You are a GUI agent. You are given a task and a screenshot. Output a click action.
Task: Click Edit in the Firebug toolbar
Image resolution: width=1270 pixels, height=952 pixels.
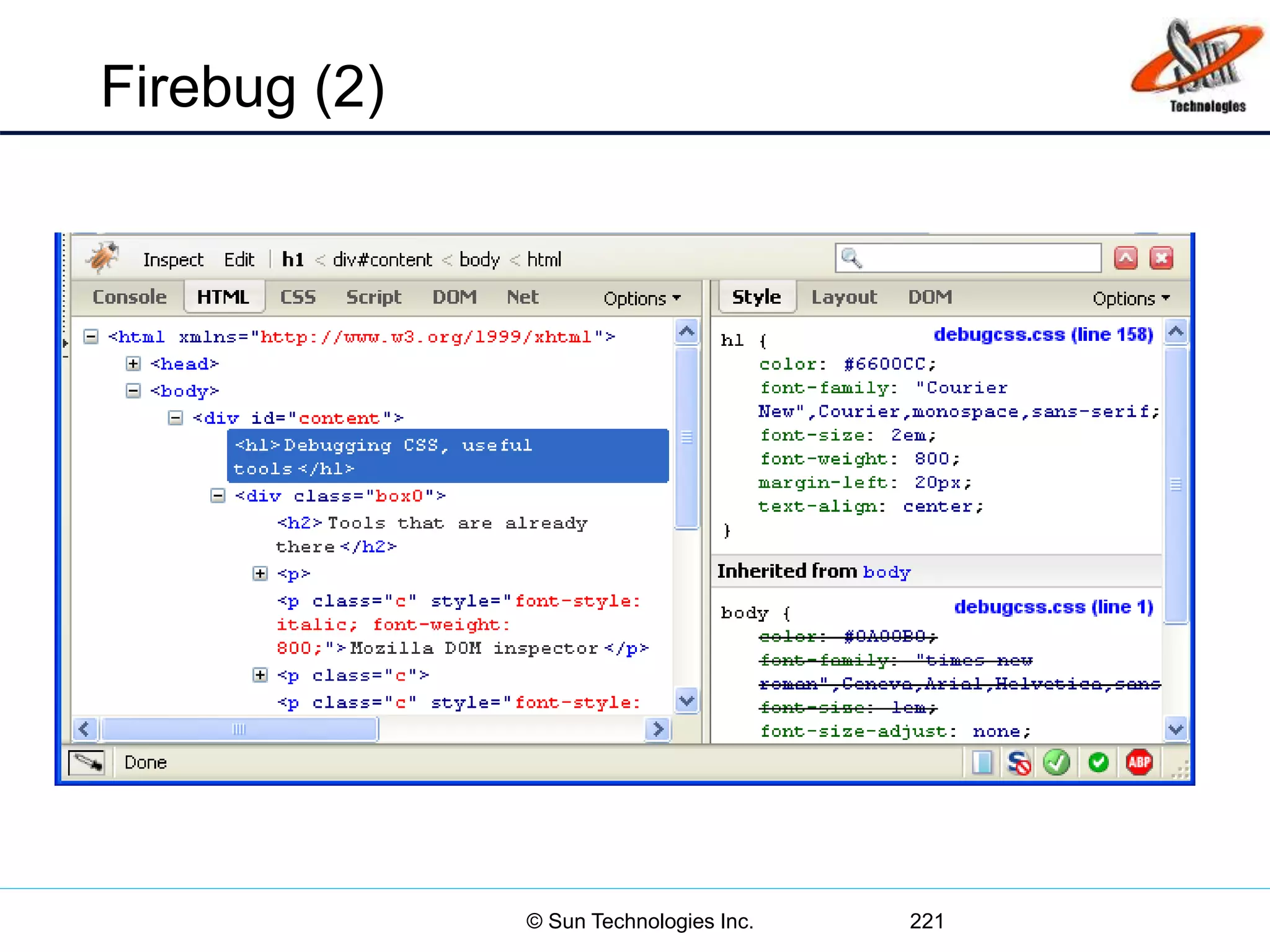click(239, 260)
